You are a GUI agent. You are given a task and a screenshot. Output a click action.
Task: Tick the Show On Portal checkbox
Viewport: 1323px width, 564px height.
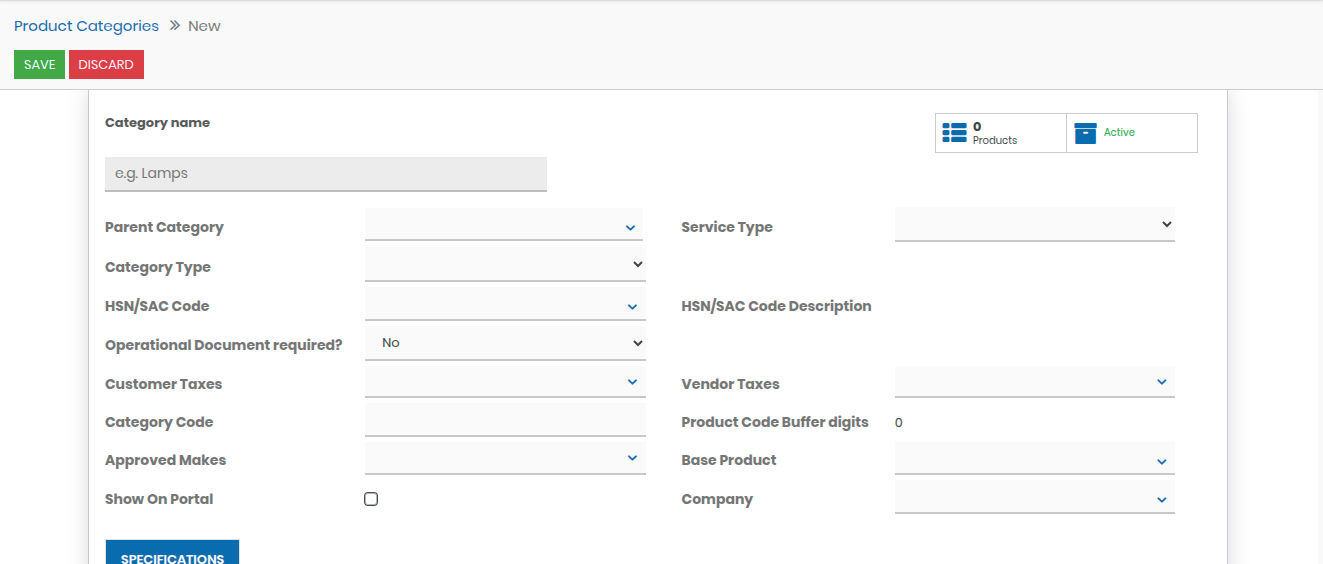click(x=371, y=499)
